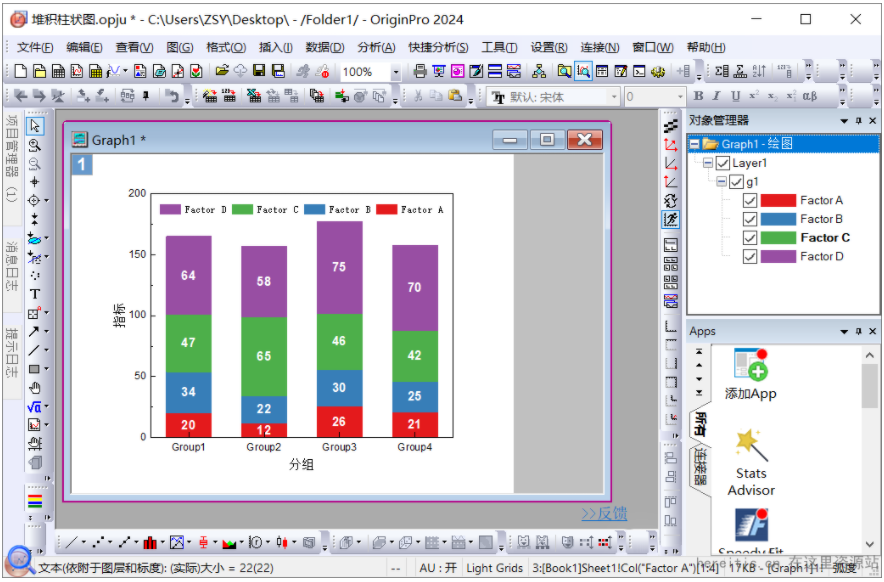Open the zoom level 100% dropdown
The height and width of the screenshot is (582, 884).
pyautogui.click(x=396, y=72)
